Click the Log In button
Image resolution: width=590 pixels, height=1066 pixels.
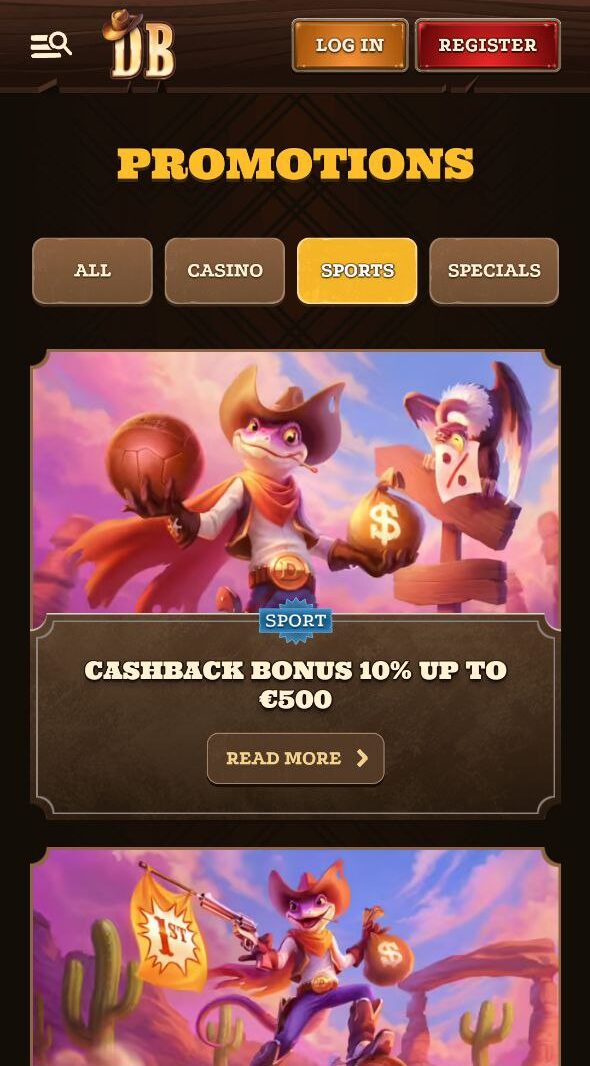[350, 45]
